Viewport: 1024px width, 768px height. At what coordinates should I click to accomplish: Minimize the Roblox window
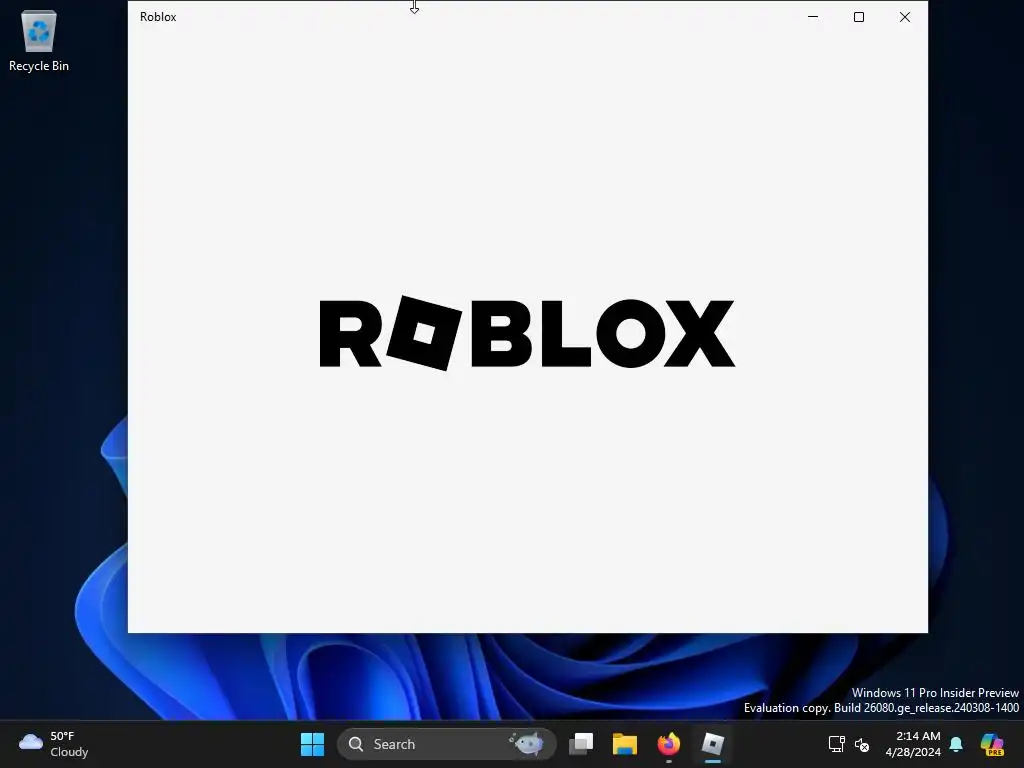813,17
